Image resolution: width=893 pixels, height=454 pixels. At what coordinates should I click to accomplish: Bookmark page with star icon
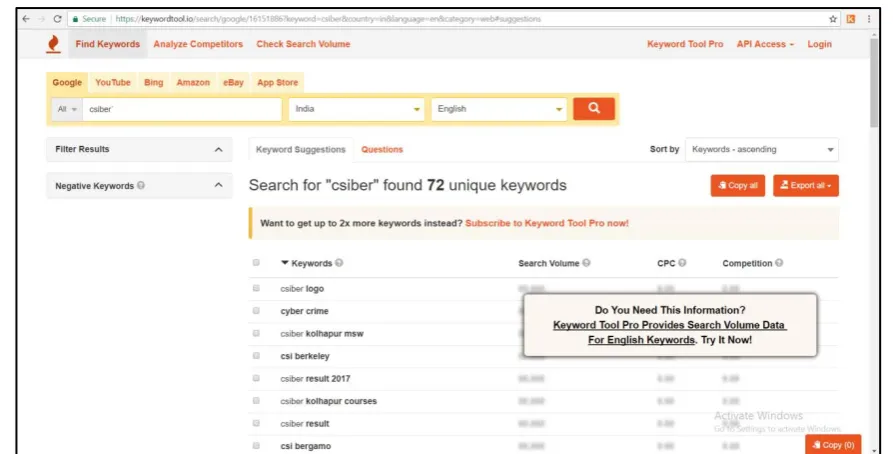[x=833, y=19]
